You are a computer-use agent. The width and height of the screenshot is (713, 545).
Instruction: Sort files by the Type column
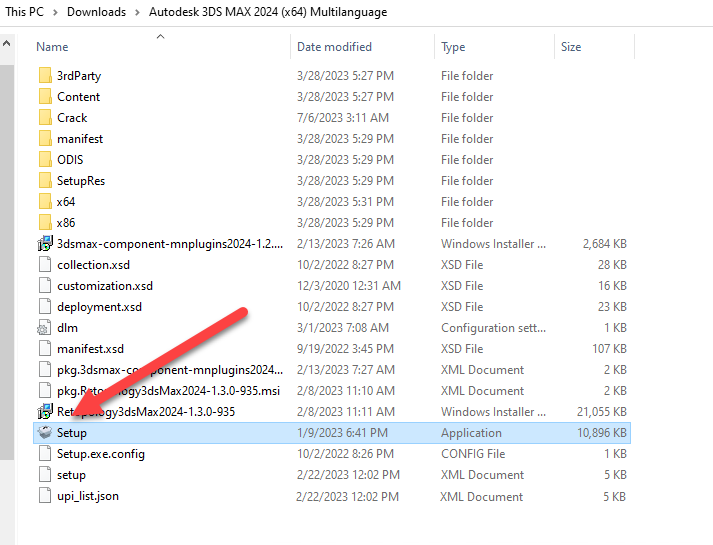(453, 47)
